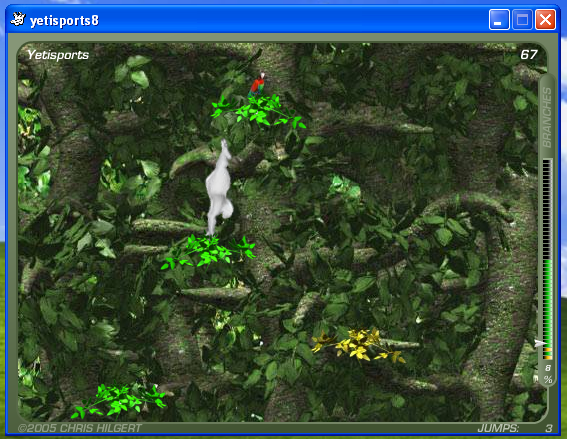Click the jumps count number 3
The width and height of the screenshot is (567, 439).
coord(549,429)
